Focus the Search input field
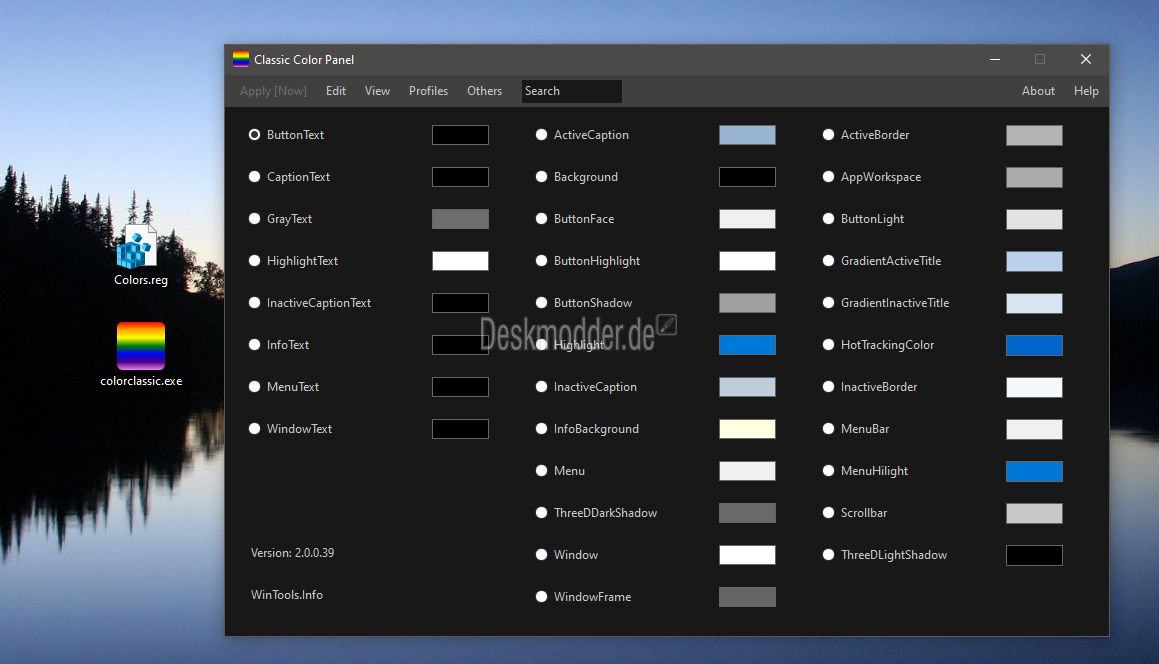The width and height of the screenshot is (1159, 664). coord(571,91)
